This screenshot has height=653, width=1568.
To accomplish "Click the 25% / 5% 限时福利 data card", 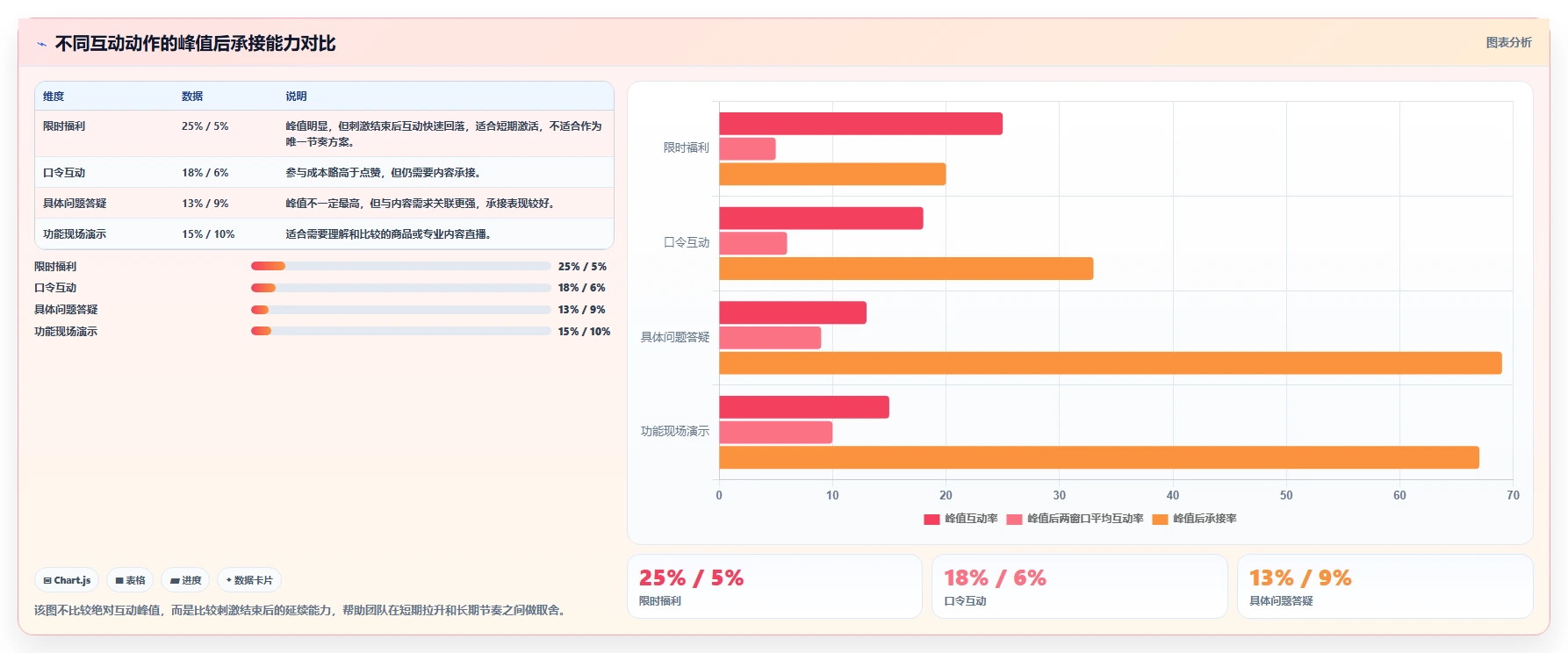I will [x=774, y=586].
